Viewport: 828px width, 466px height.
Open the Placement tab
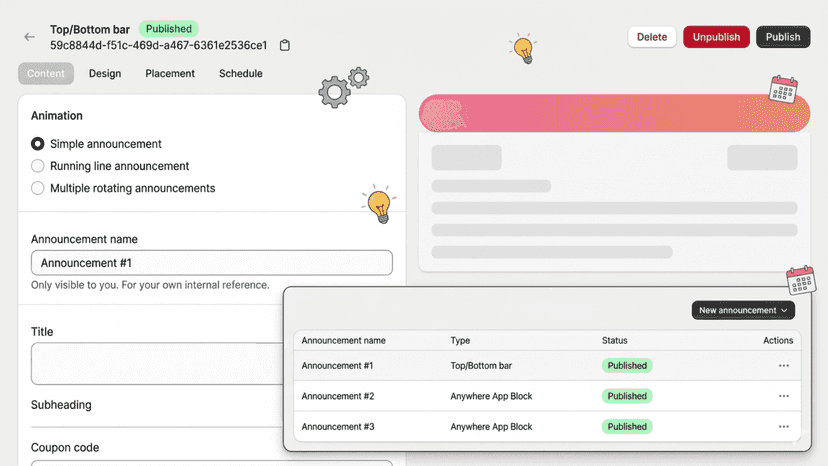pos(170,73)
